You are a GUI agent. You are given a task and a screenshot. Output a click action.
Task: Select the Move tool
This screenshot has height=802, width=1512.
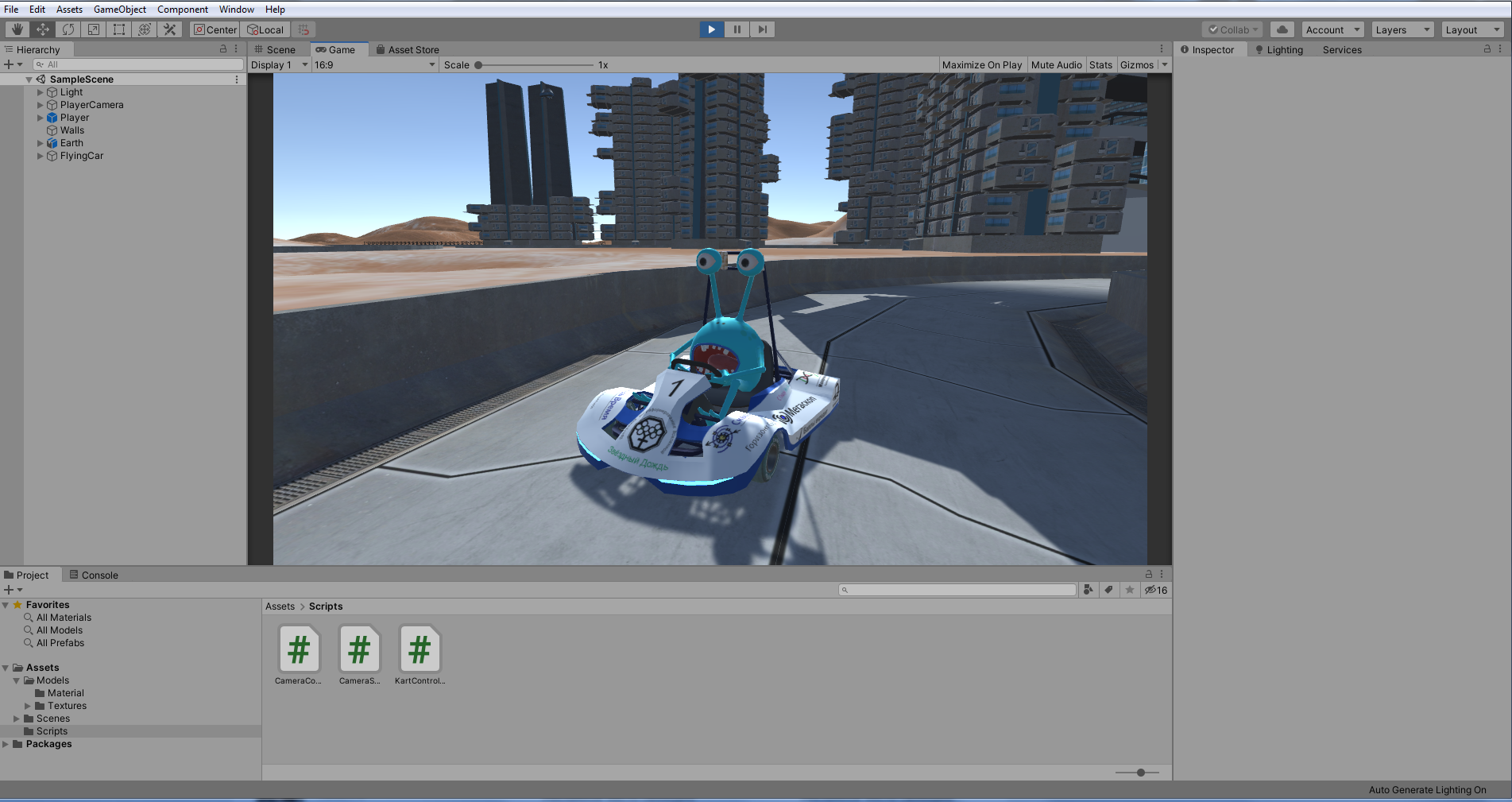click(43, 29)
